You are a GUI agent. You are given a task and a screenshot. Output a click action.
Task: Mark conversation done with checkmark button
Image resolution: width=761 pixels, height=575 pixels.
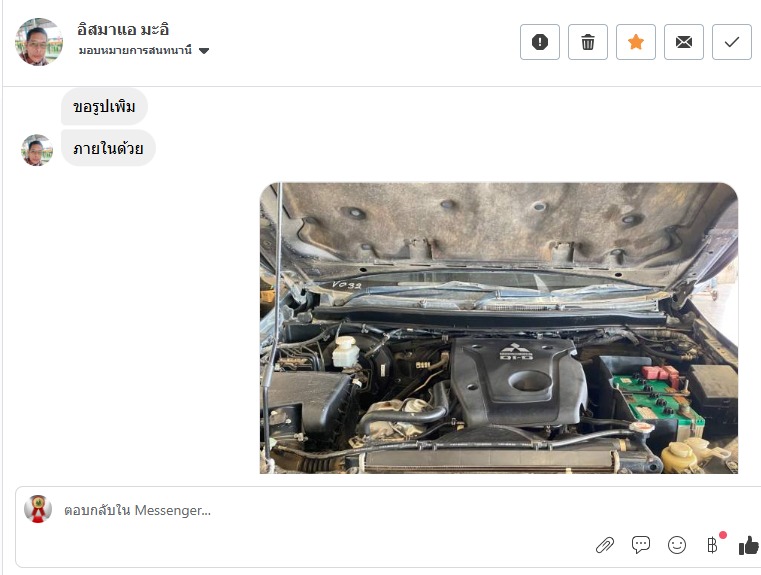pyautogui.click(x=732, y=42)
